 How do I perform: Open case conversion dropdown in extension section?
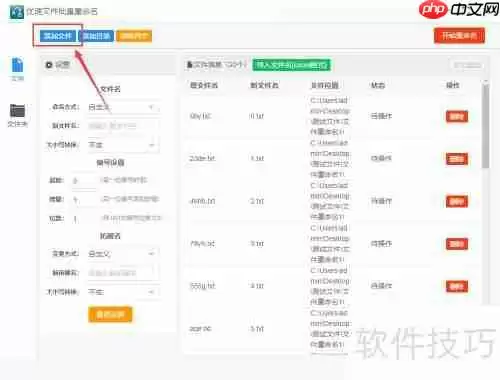[x=123, y=292]
